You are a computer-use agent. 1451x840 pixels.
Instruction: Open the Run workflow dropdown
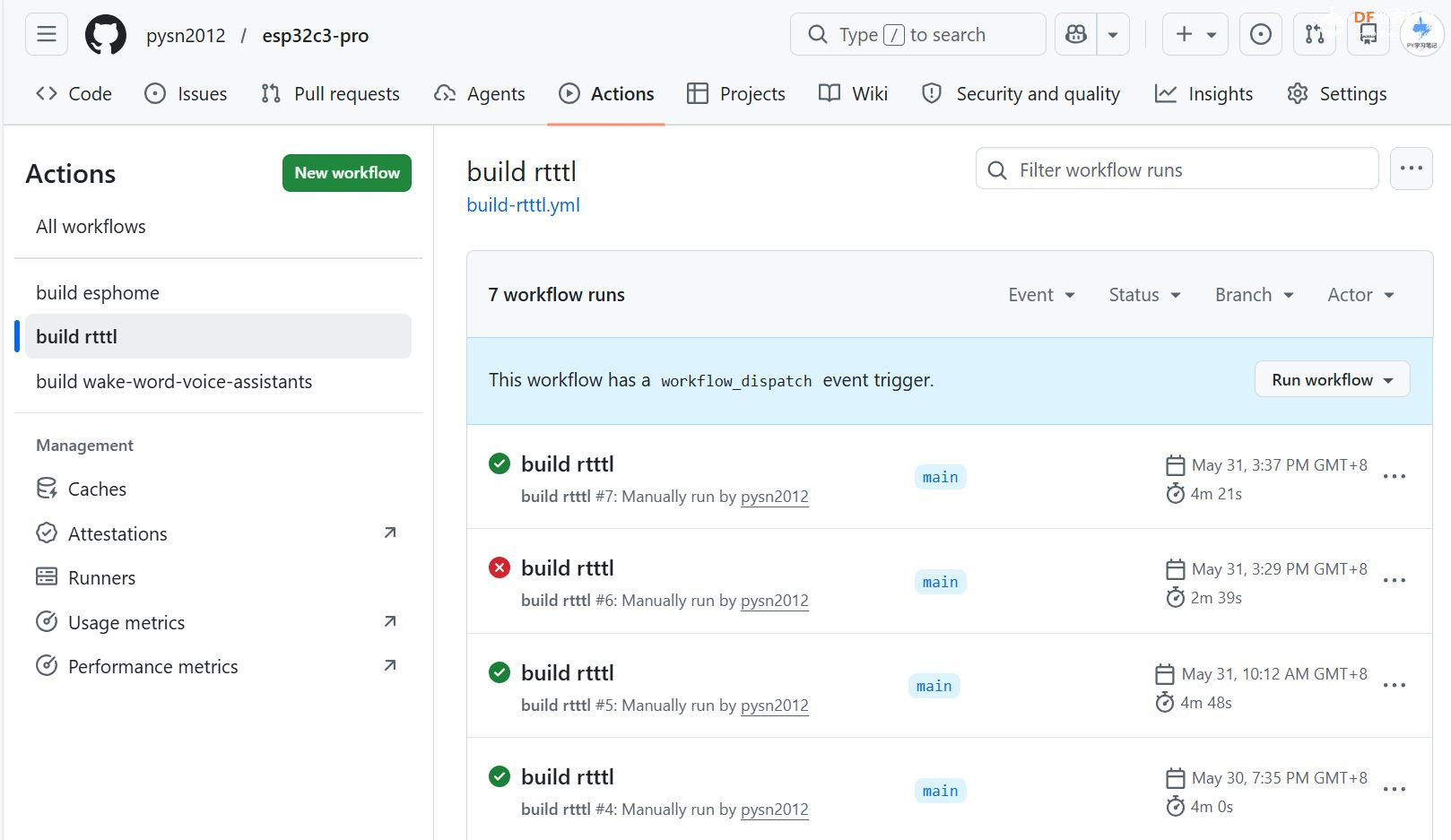[x=1332, y=379]
